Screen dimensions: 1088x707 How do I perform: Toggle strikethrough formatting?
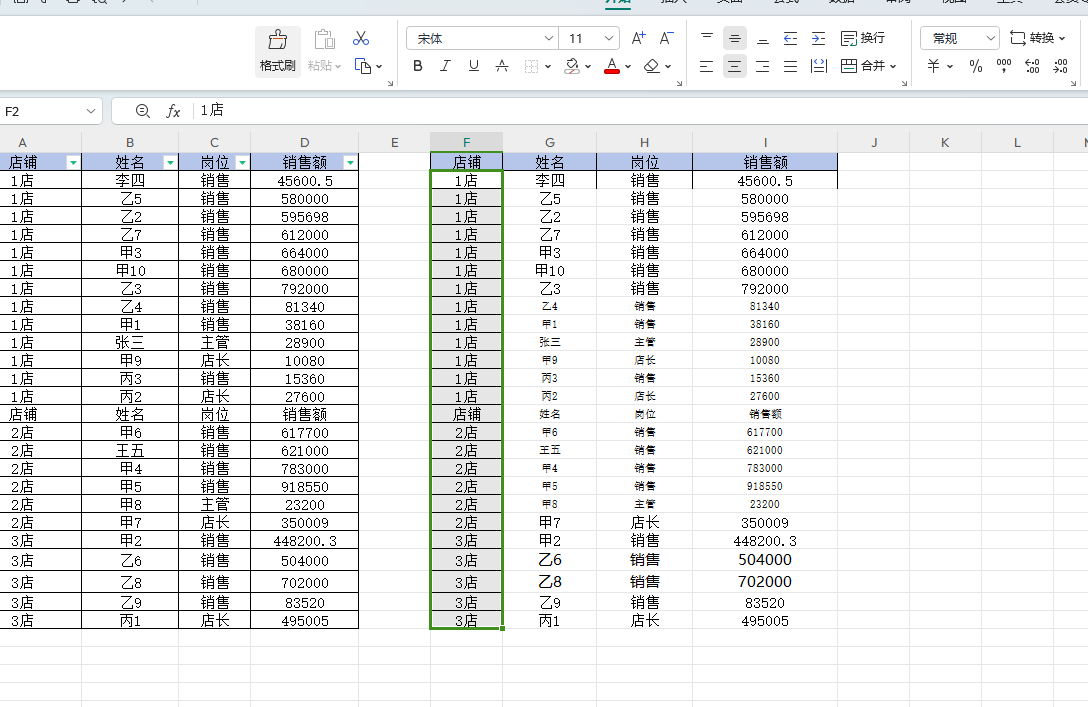coord(502,66)
